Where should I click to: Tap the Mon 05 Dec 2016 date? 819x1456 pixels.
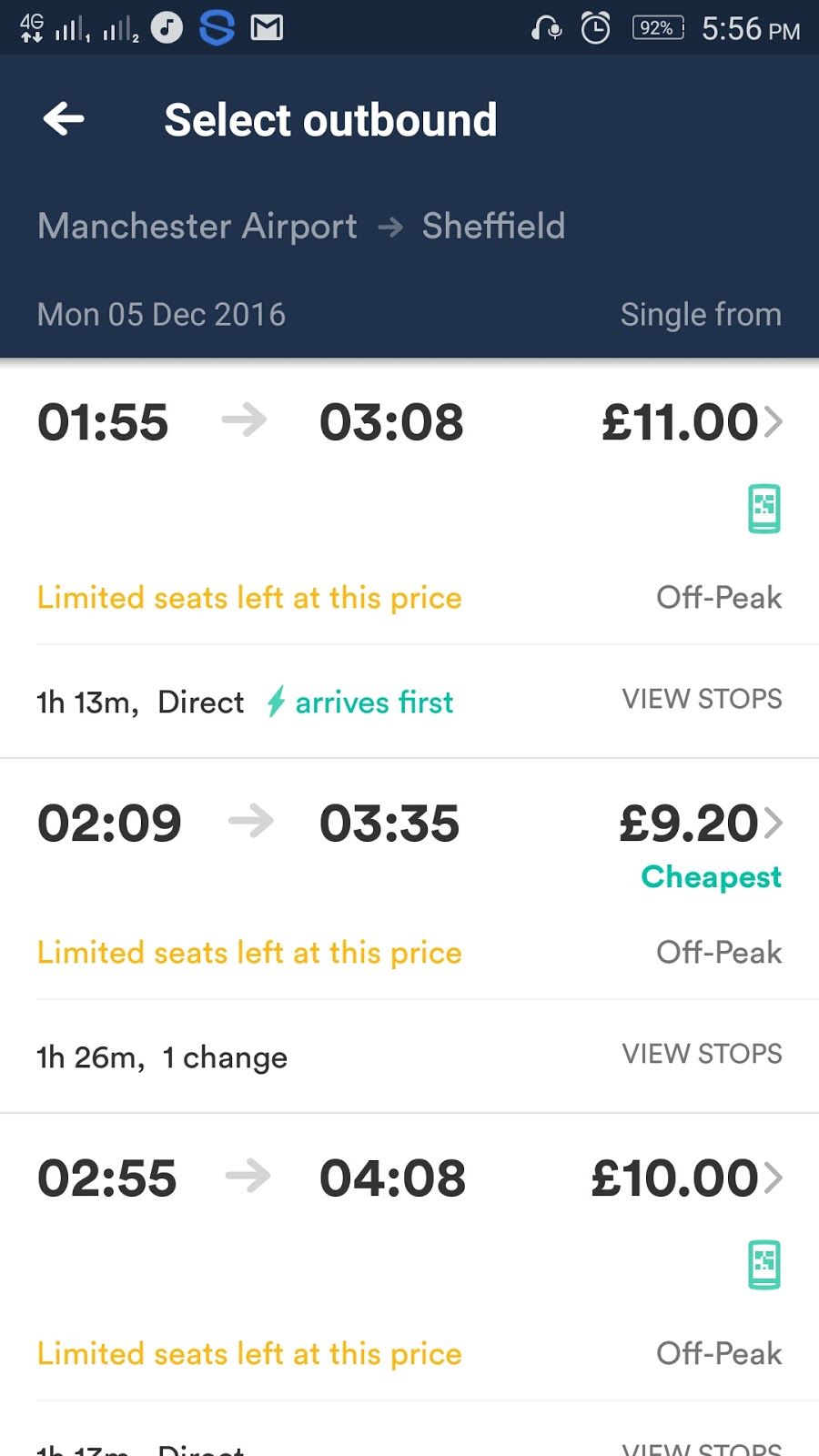[x=161, y=315]
